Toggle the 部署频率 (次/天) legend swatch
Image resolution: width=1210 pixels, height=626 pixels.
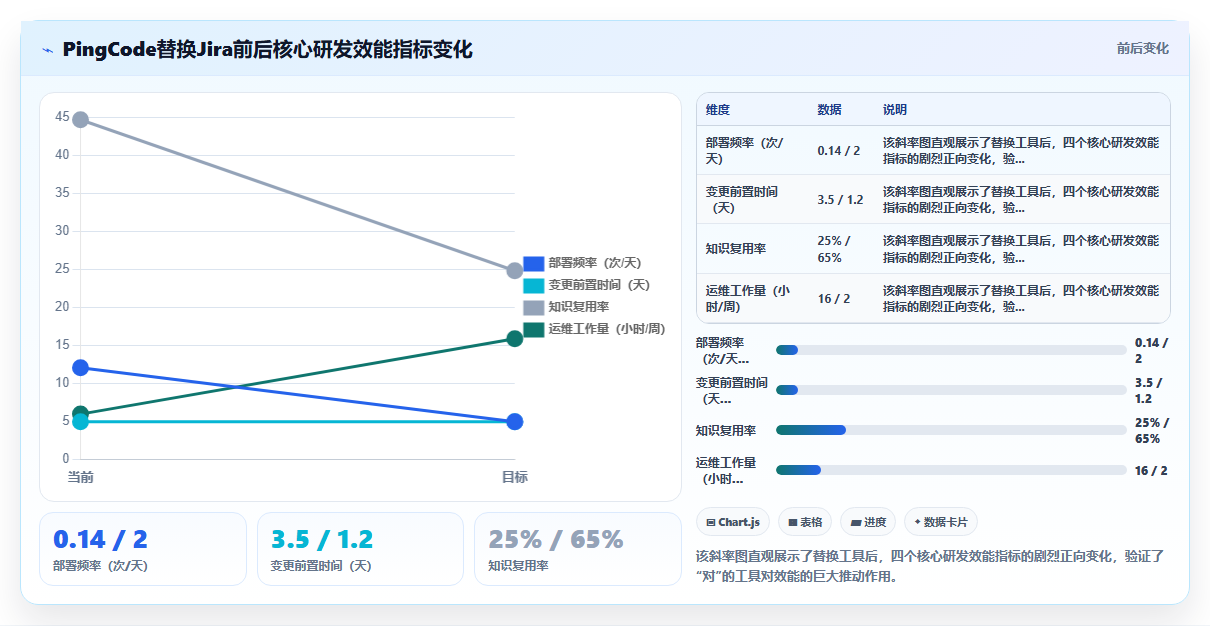pyautogui.click(x=534, y=263)
